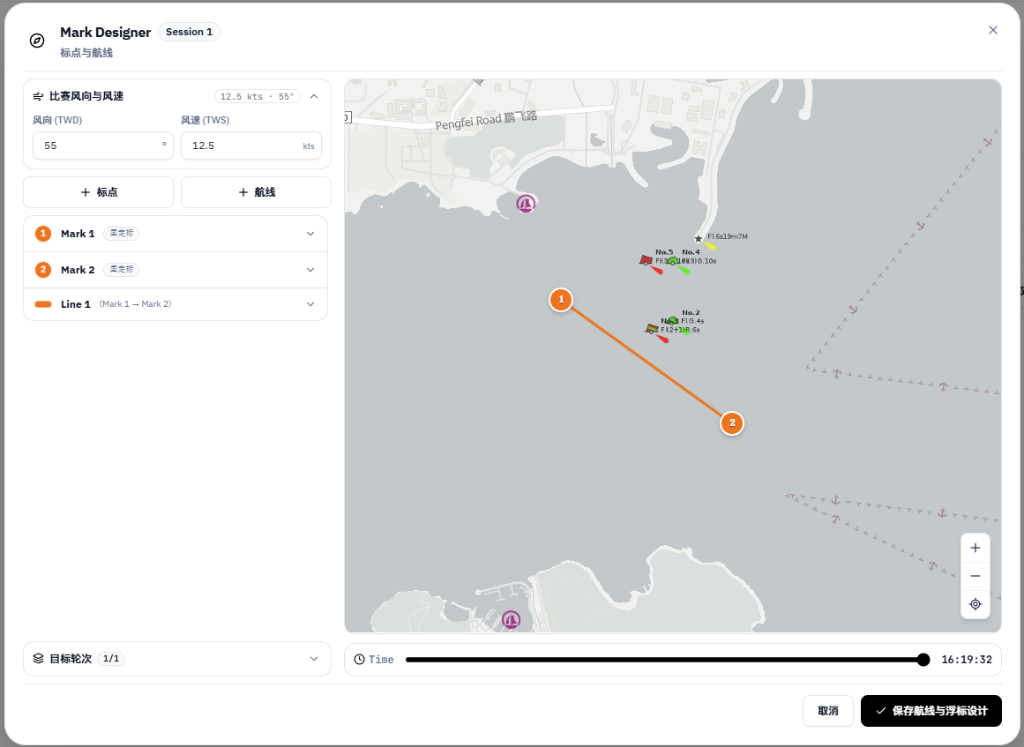The image size is (1024, 747).
Task: Expand the Mark 2 row
Action: [x=310, y=270]
